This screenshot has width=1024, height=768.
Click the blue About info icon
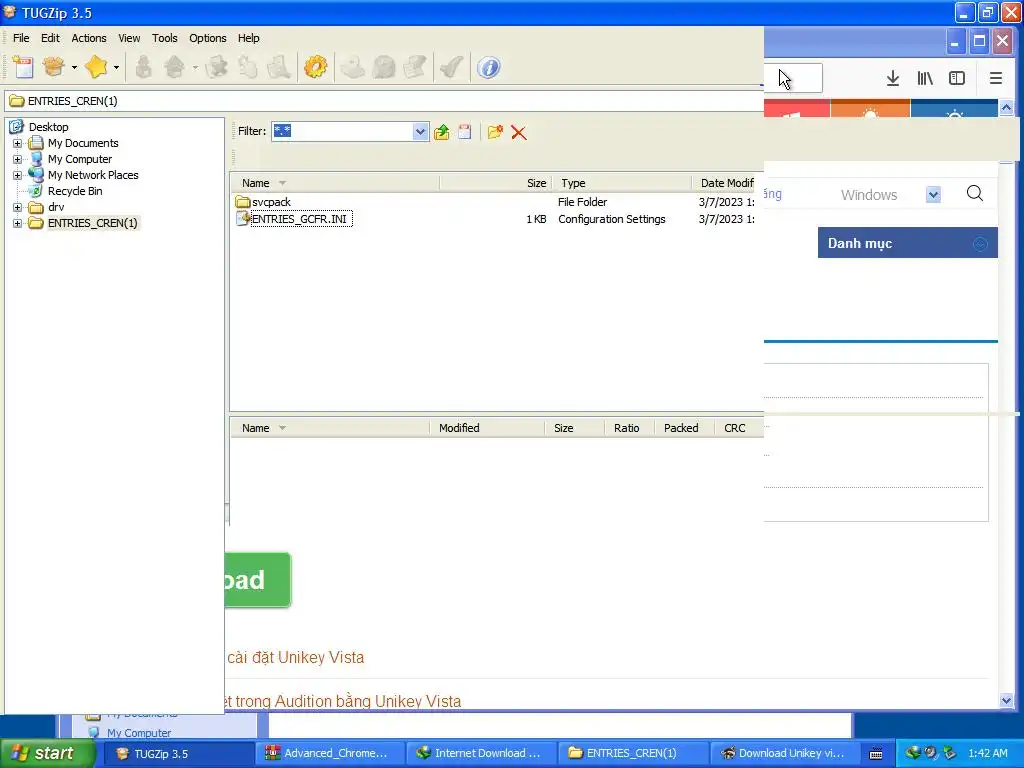[x=488, y=67]
